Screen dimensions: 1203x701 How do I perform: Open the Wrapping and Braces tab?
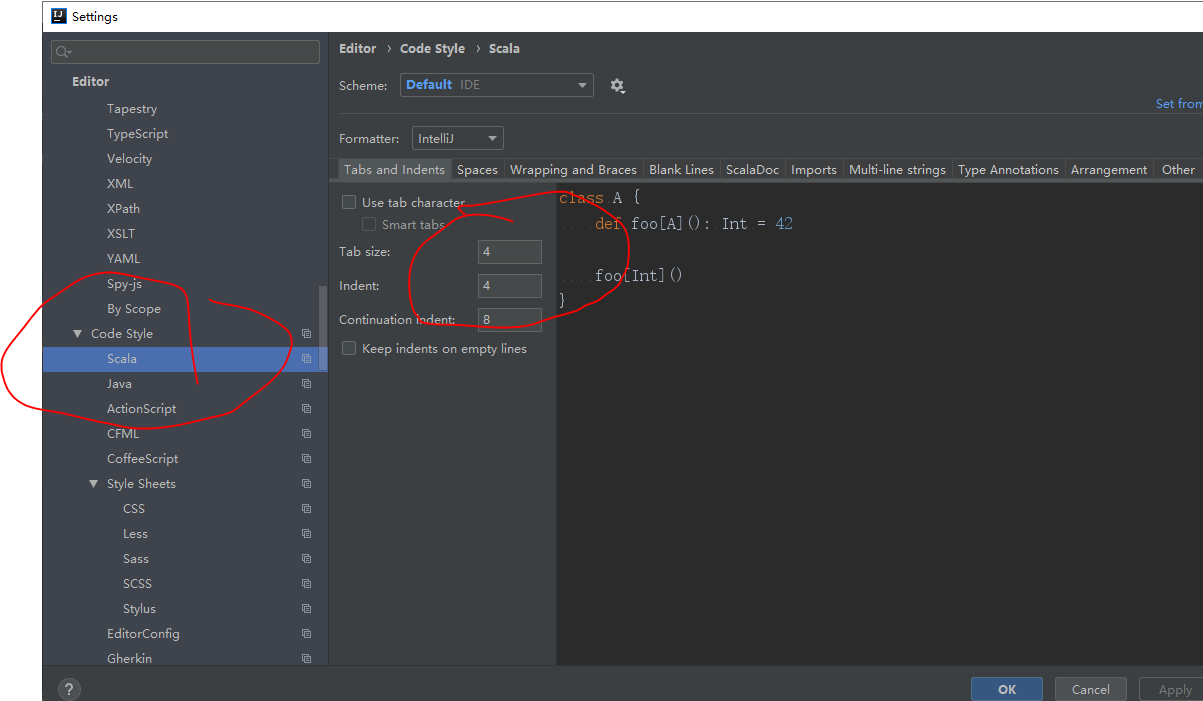(x=573, y=170)
